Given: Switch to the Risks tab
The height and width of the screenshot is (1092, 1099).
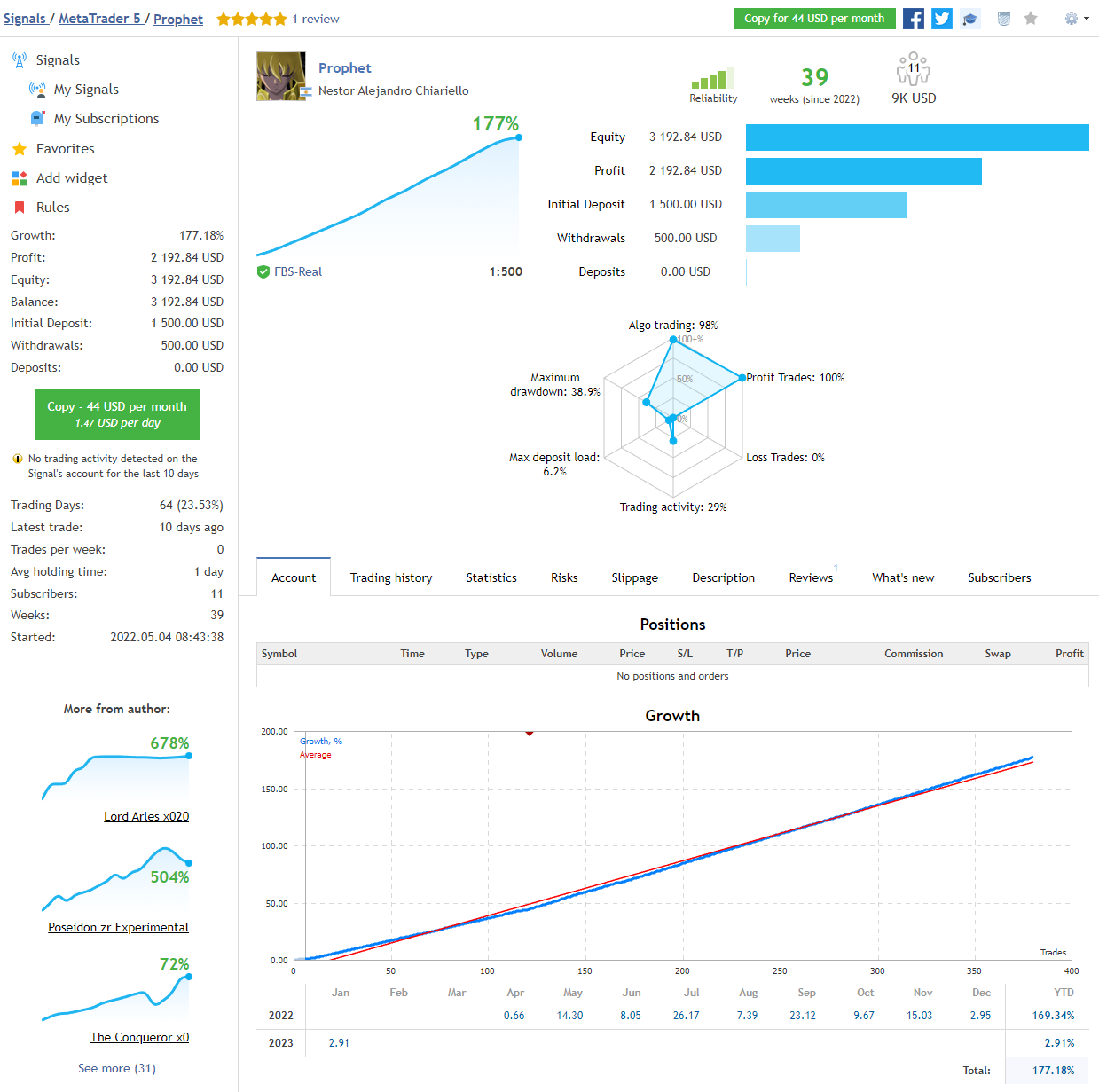Looking at the screenshot, I should point(564,577).
